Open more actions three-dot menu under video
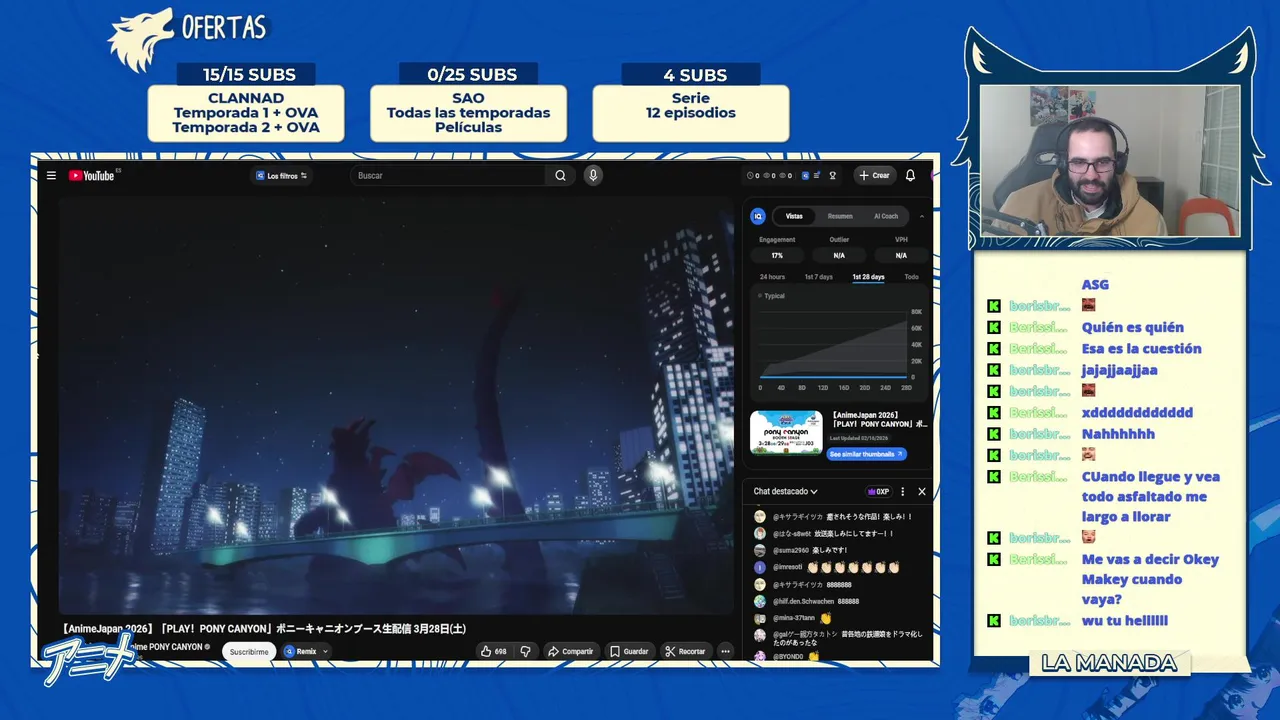 (726, 651)
